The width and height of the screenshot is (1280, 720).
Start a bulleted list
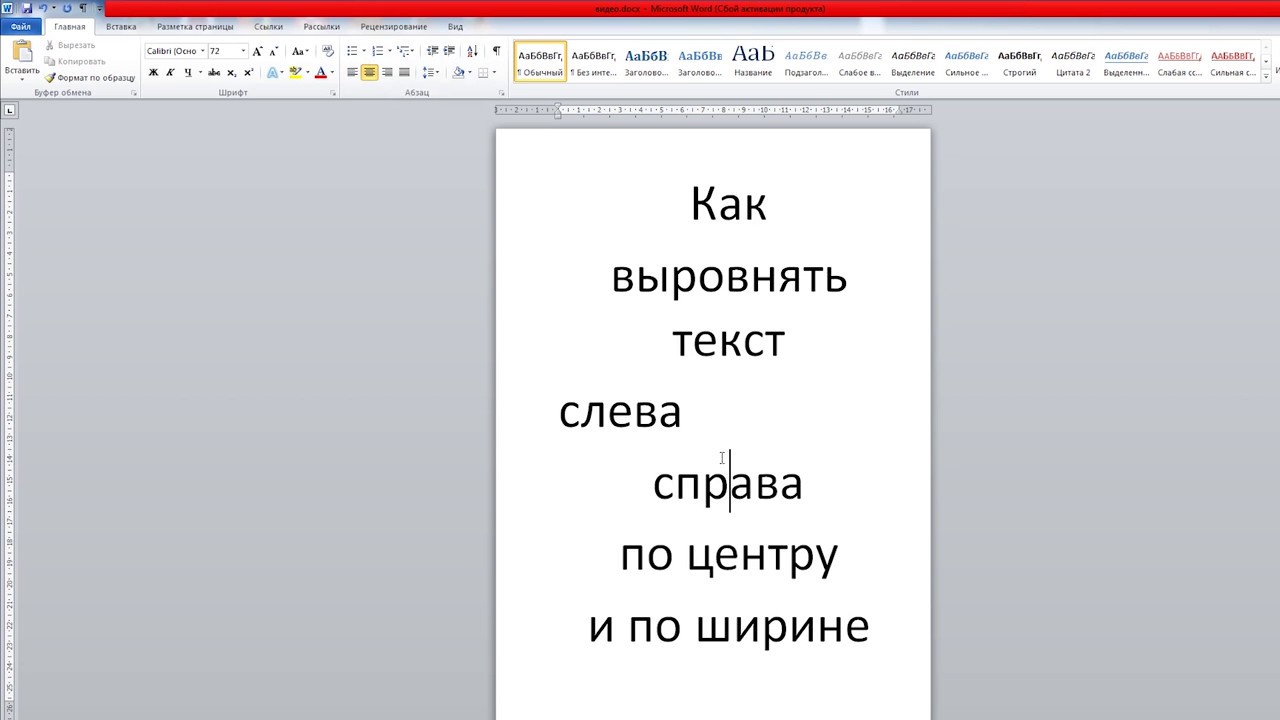[x=352, y=51]
